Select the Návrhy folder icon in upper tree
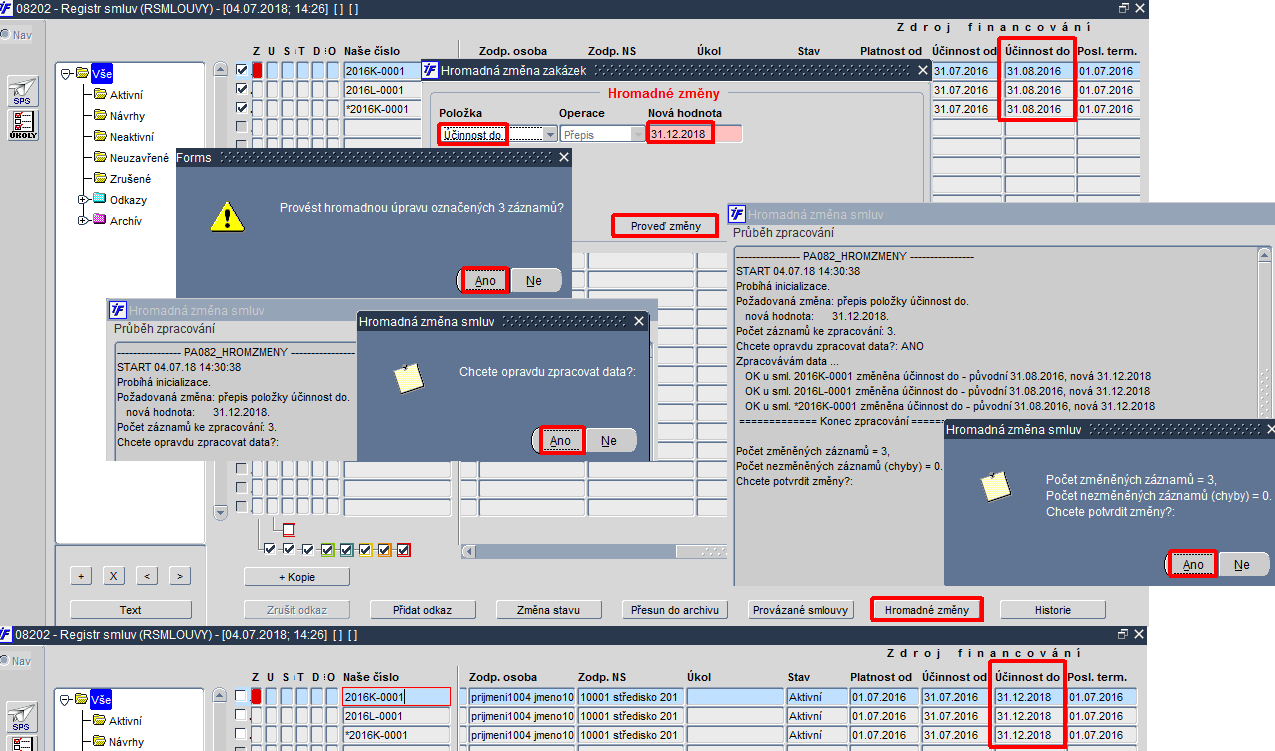The height and width of the screenshot is (751, 1275). coord(101,115)
